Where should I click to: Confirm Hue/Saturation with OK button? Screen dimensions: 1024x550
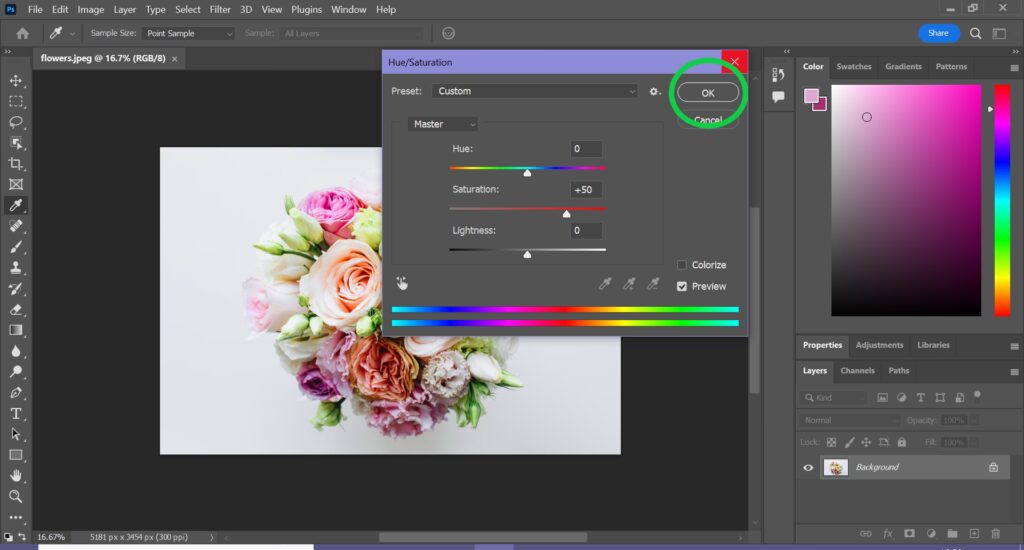708,92
